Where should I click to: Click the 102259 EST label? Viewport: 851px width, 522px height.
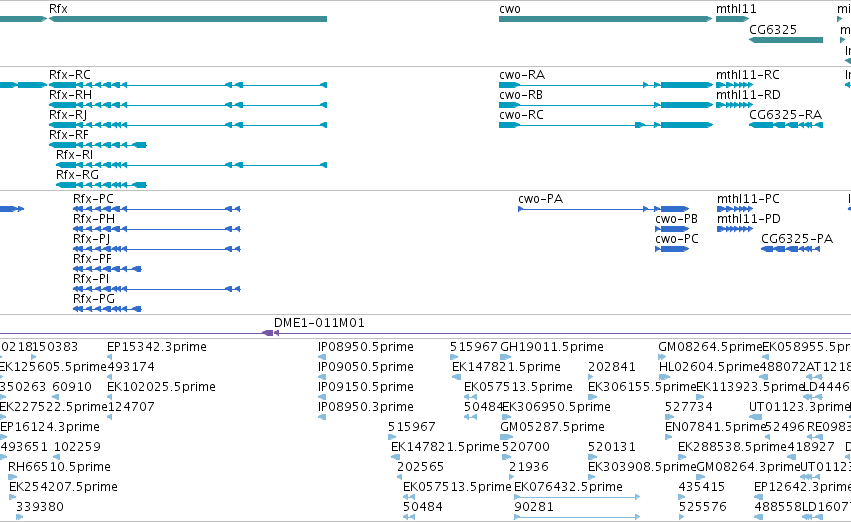77,447
